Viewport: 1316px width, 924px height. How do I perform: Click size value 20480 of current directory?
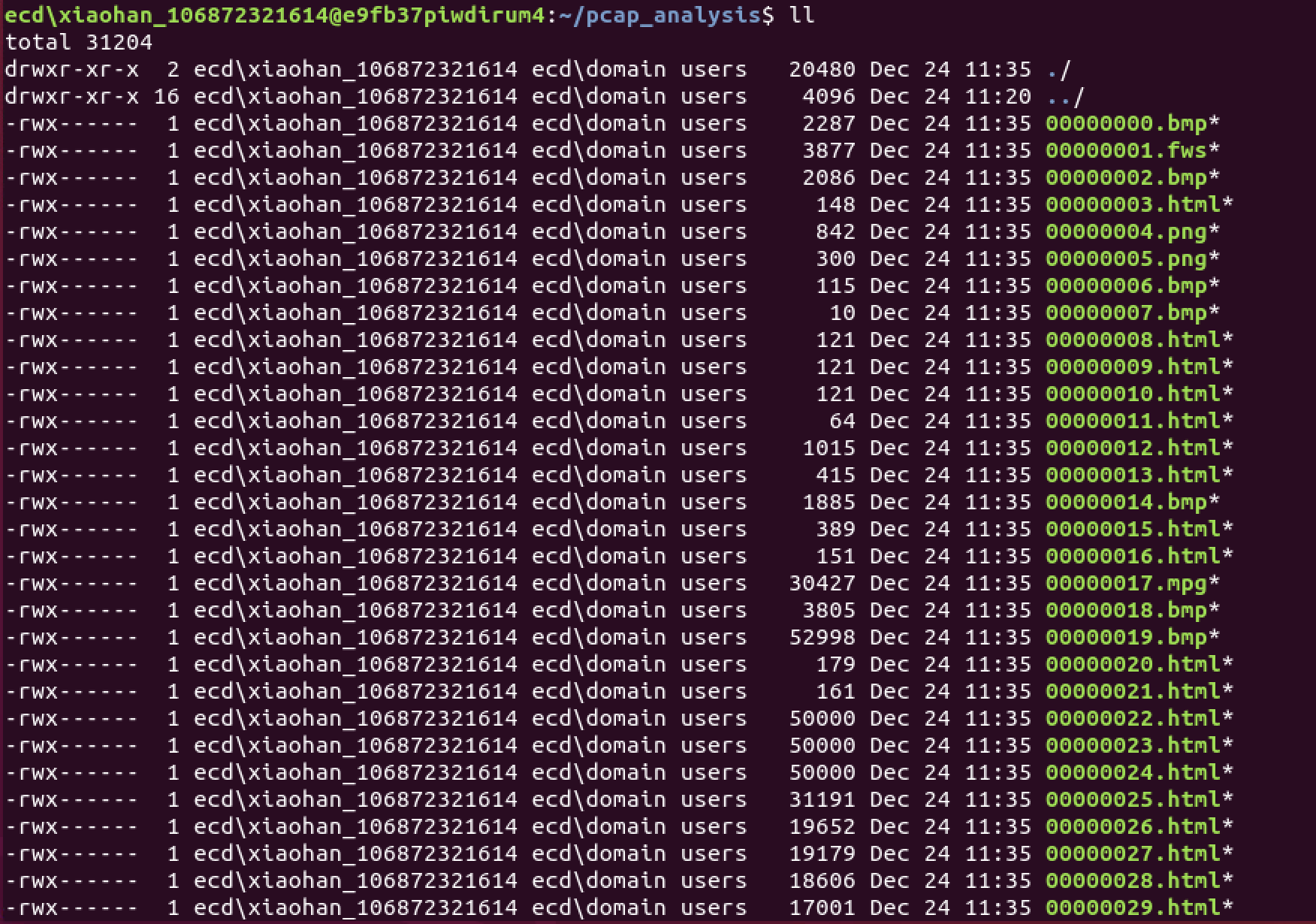[x=822, y=69]
